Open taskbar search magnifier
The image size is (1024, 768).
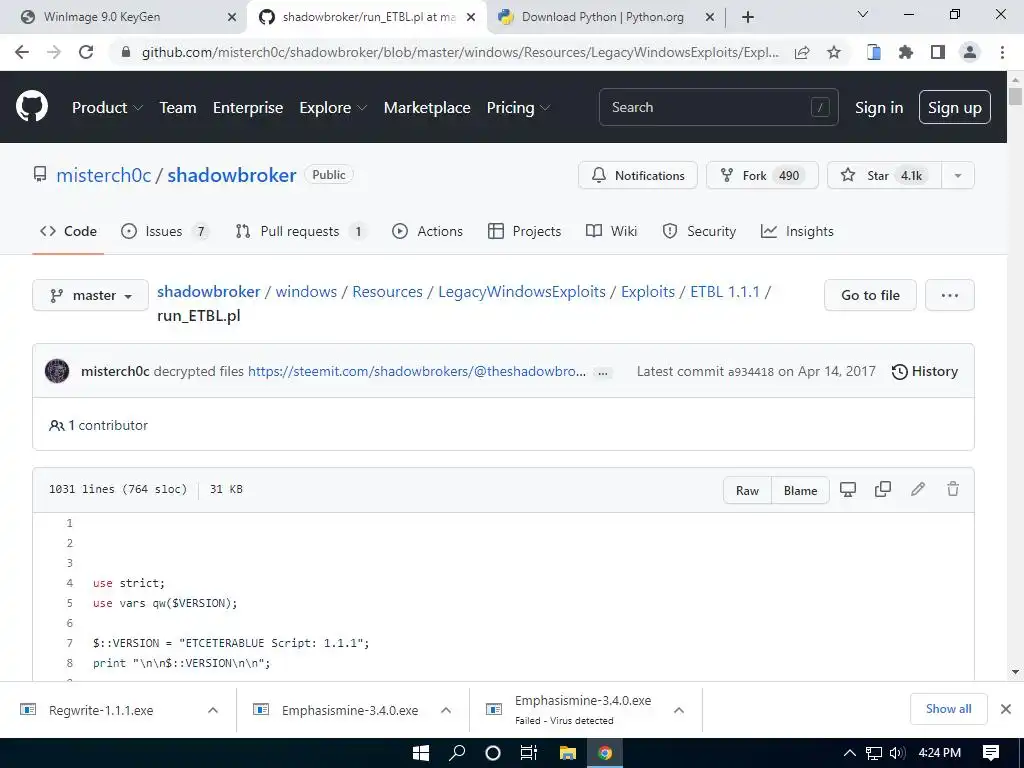pyautogui.click(x=457, y=753)
